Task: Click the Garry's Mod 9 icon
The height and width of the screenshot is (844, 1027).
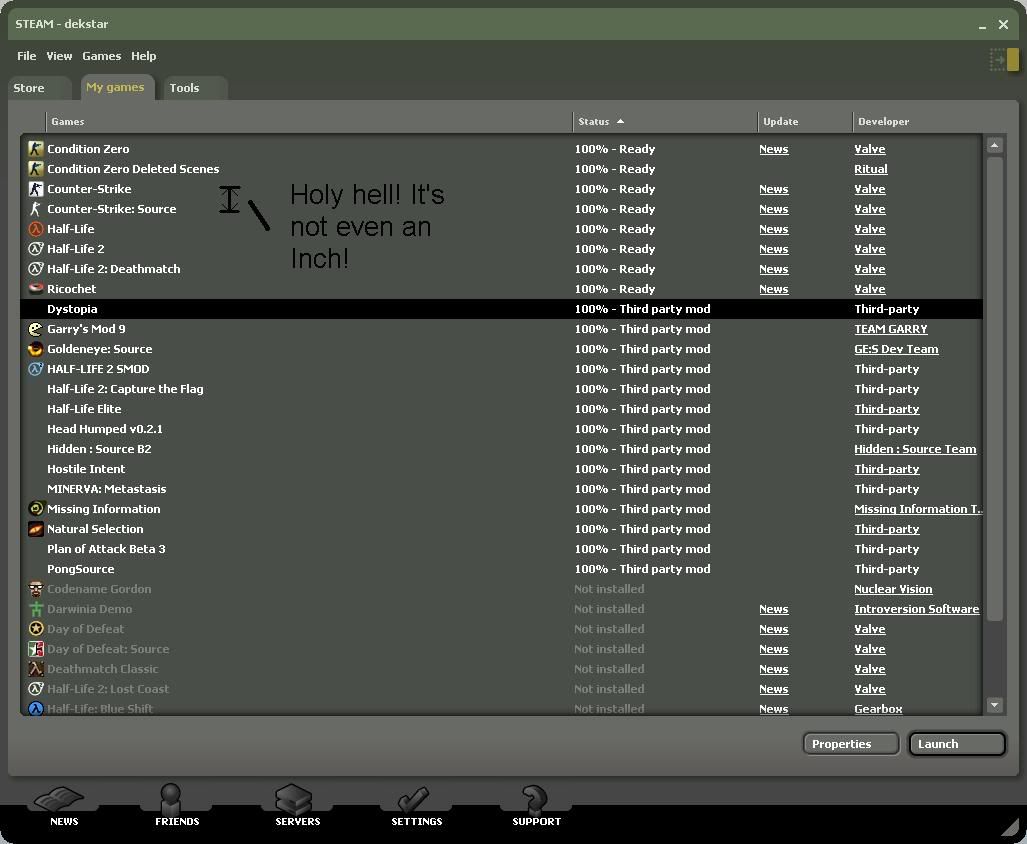Action: [35, 329]
